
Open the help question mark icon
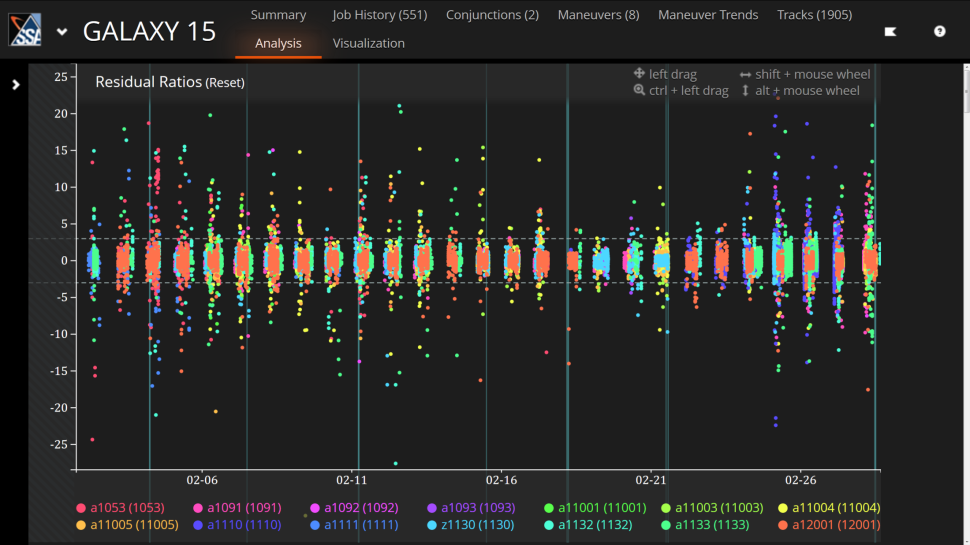tap(940, 32)
